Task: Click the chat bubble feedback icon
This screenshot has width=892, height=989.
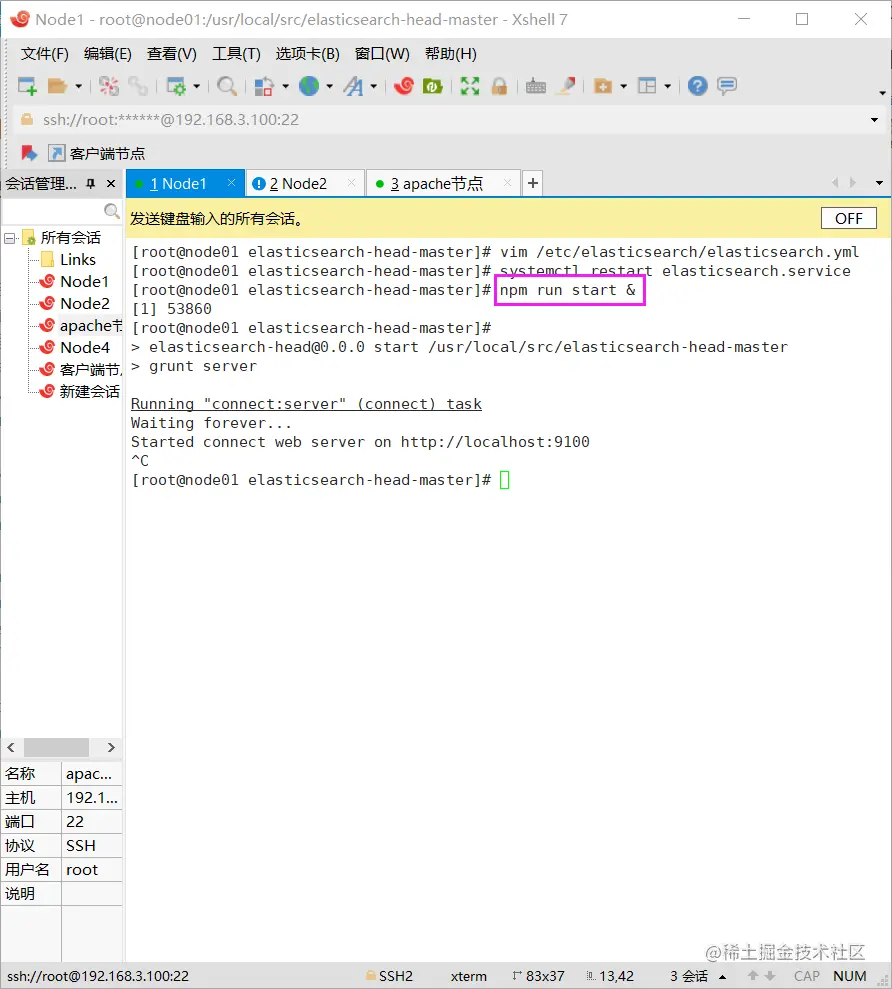Action: point(727,86)
